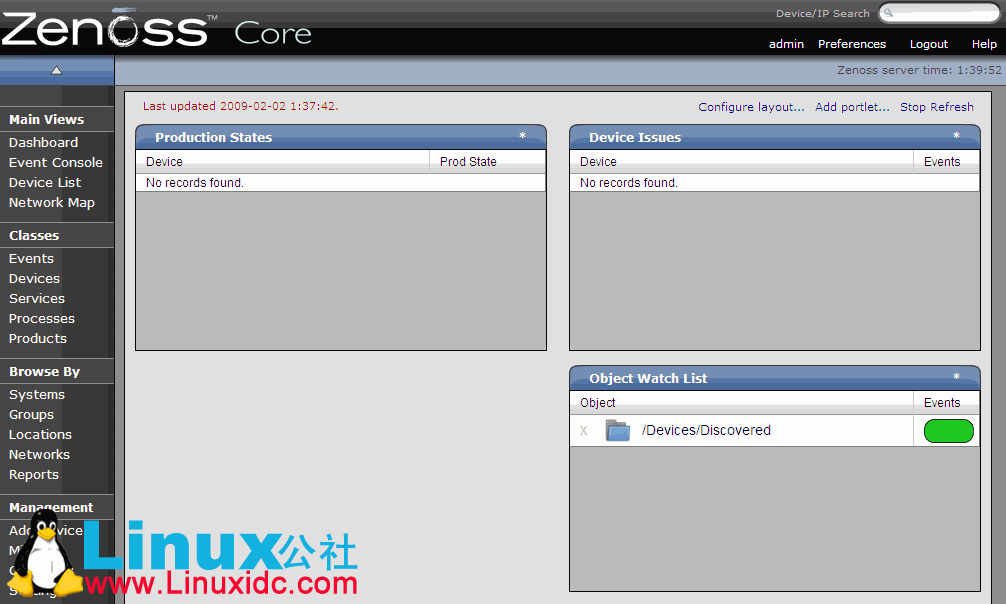Open the /Devices/Discovered object link
Screen dimensions: 1006x604
click(706, 431)
